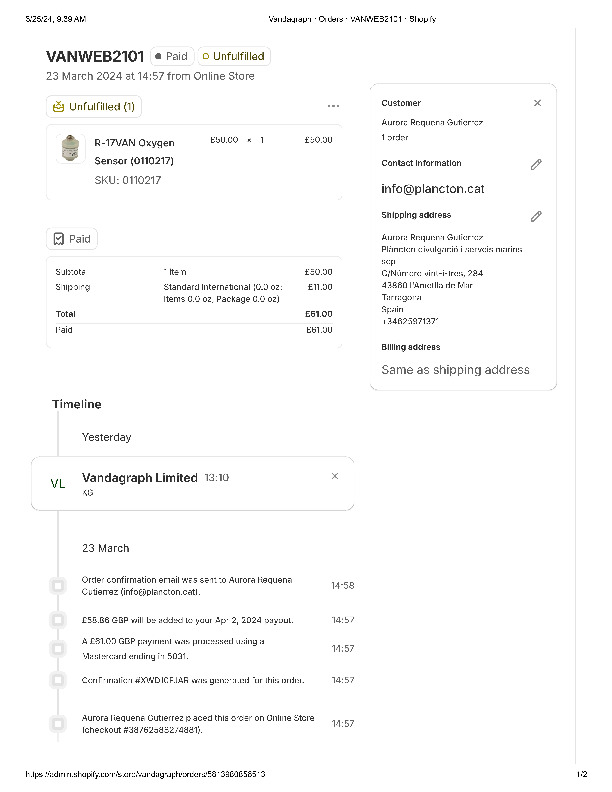
Task: Select the payout timeline event marker
Action: tap(58, 620)
